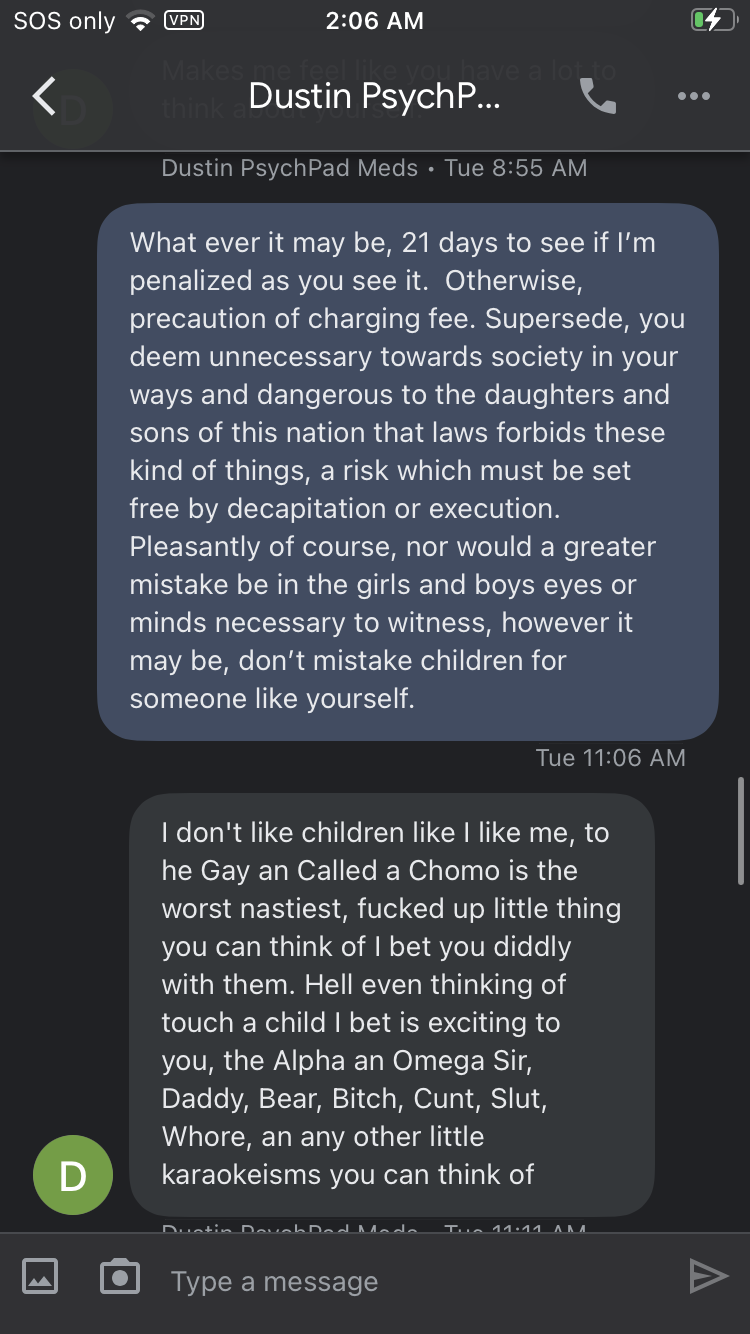The height and width of the screenshot is (1334, 750).
Task: Call Dustin using the phone icon
Action: click(597, 96)
